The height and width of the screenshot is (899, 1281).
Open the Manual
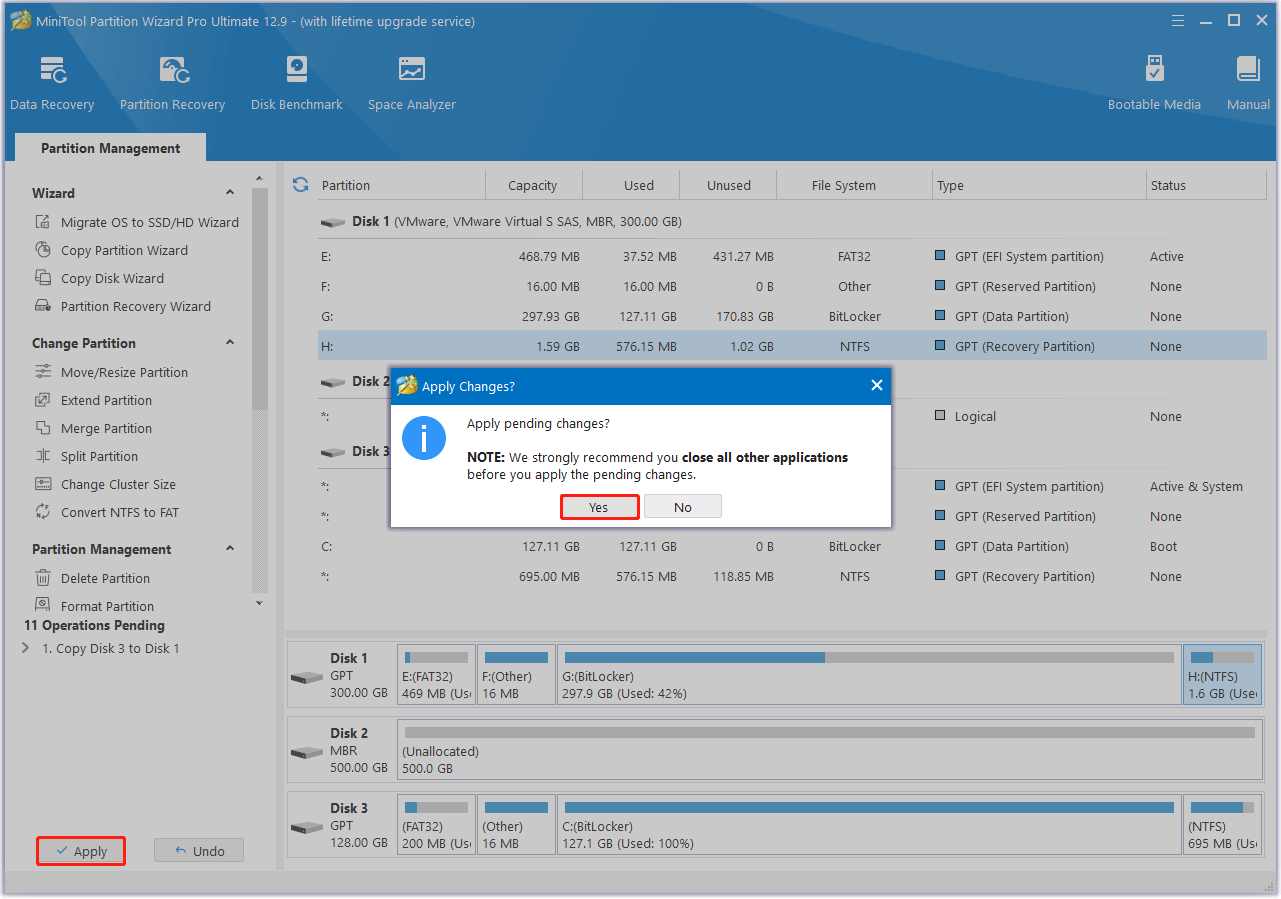[1248, 83]
